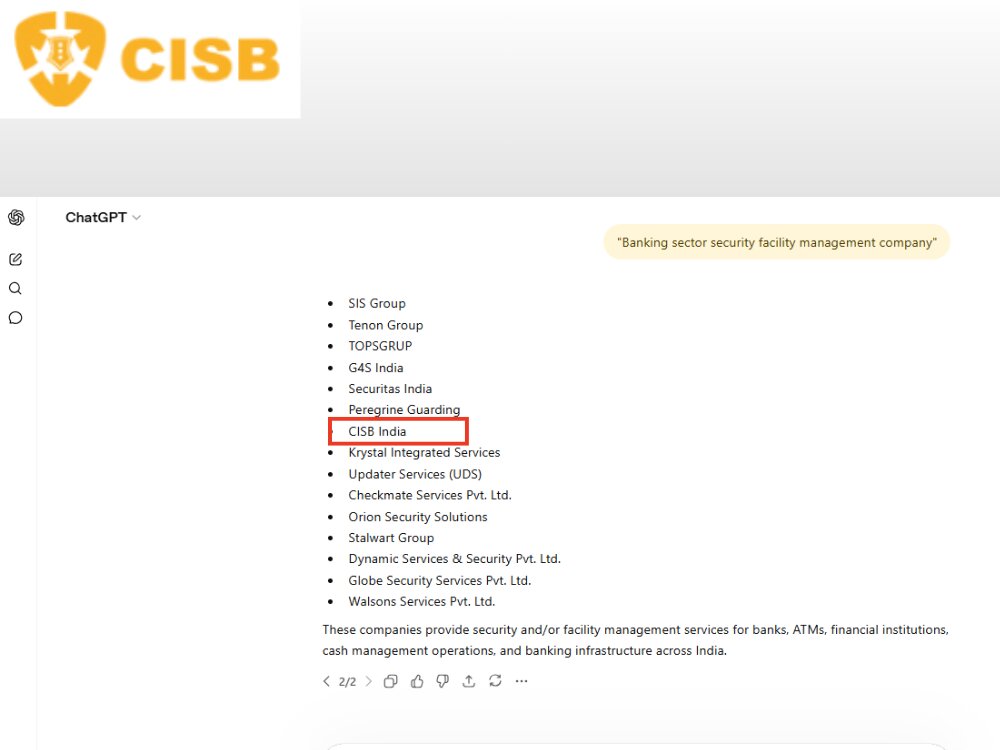
Task: Select "G4S India" list item
Action: (x=376, y=367)
